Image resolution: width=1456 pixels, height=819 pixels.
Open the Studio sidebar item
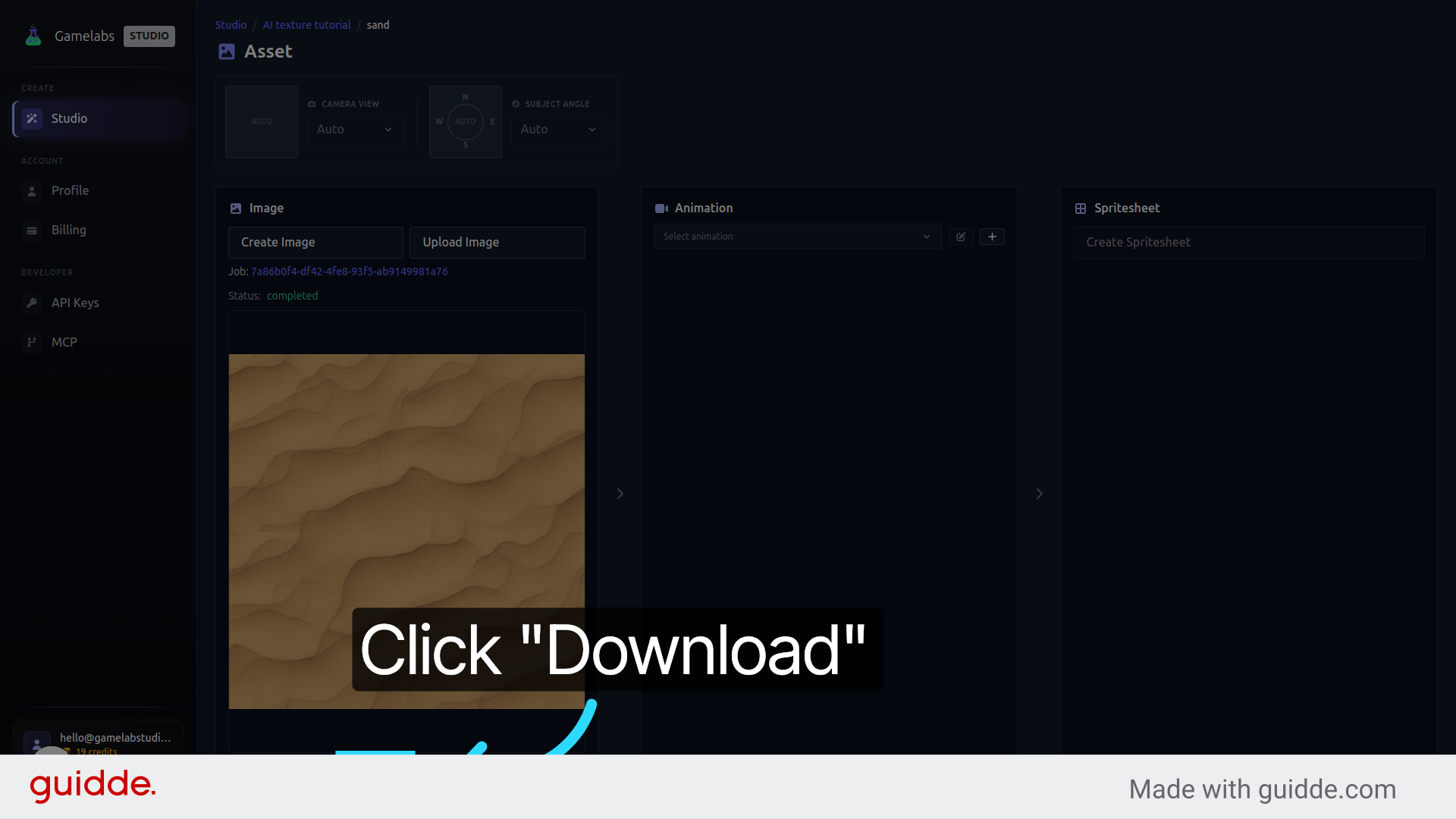tap(99, 118)
